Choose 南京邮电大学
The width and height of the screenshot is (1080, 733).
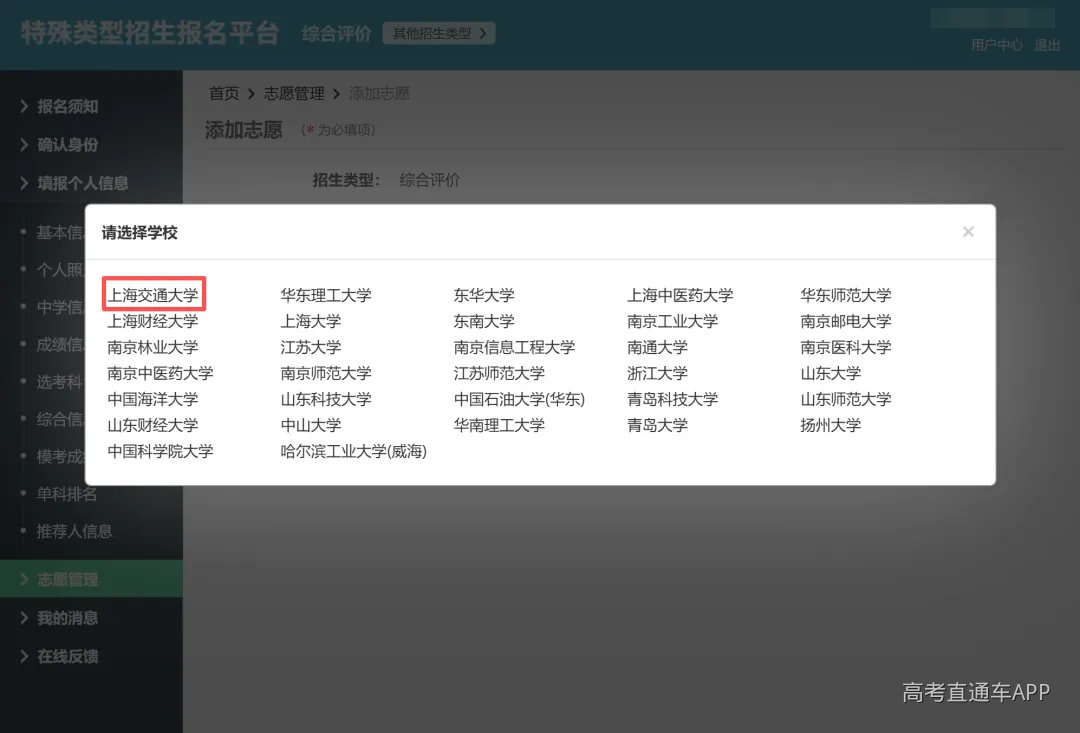tap(846, 321)
